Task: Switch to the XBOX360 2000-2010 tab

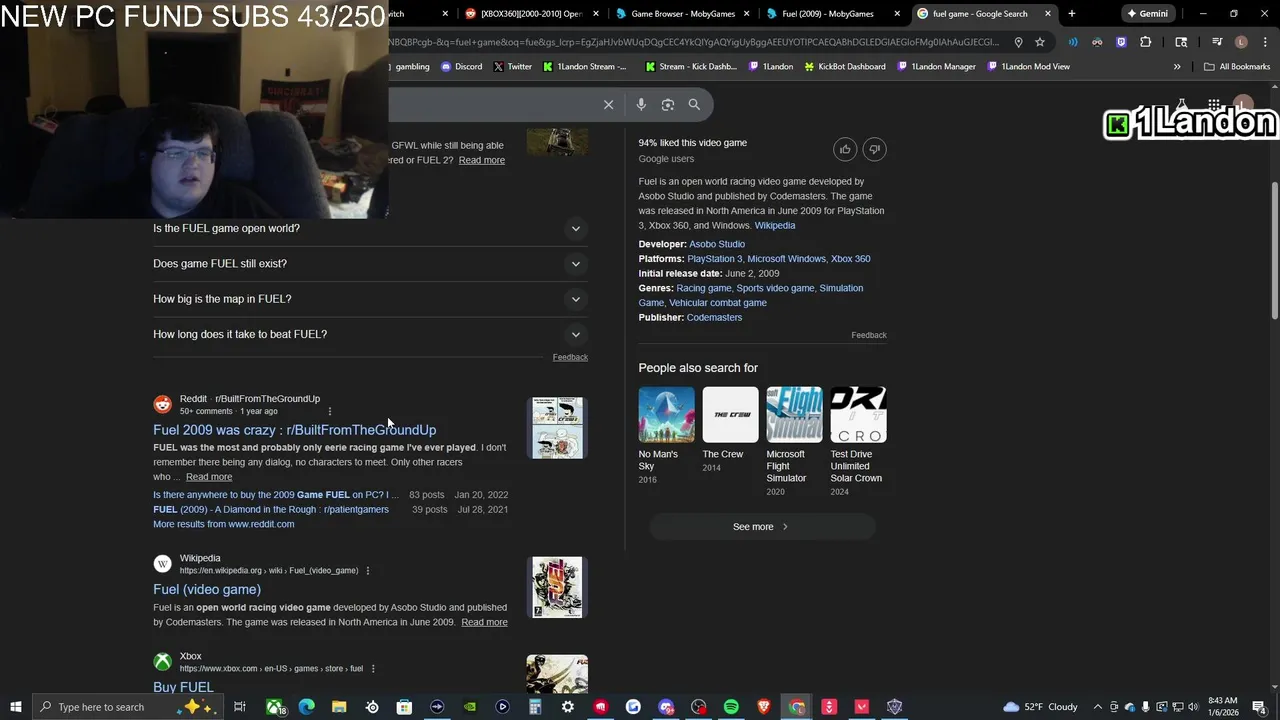Action: (530, 14)
